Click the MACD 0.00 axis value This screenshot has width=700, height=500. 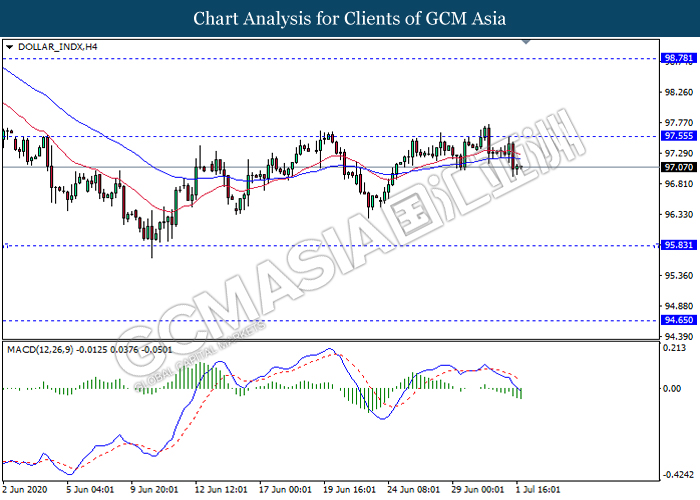click(672, 389)
